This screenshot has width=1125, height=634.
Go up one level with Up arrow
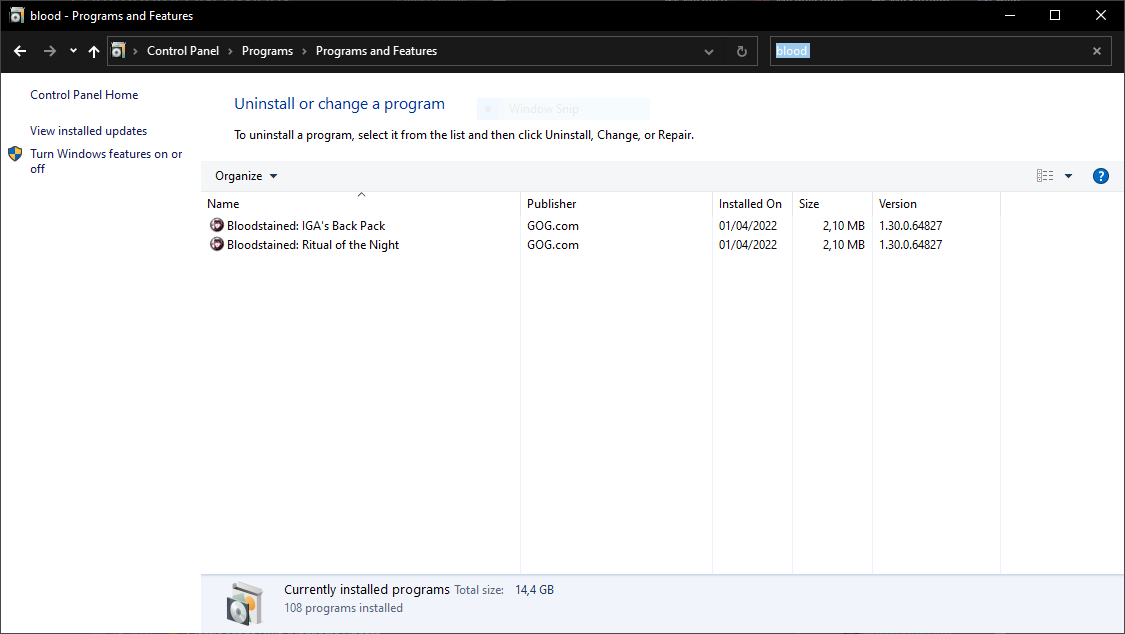pos(94,51)
